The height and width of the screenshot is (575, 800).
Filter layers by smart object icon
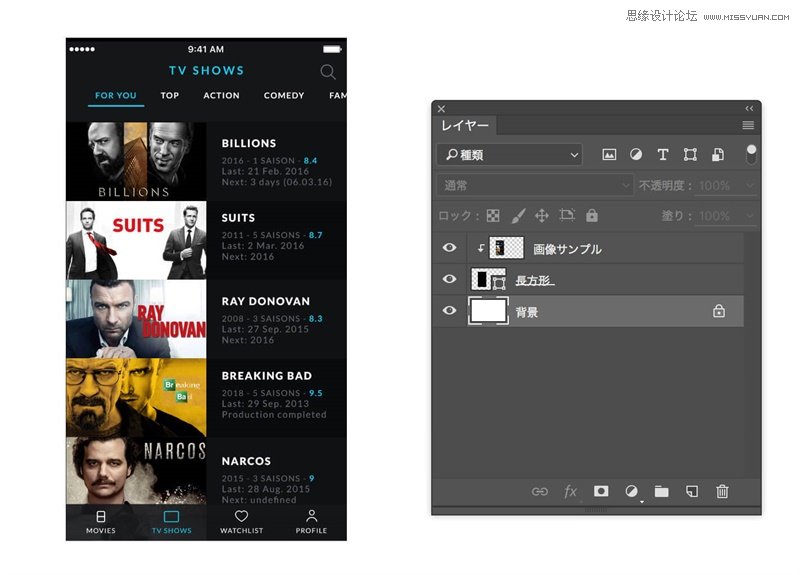pos(718,155)
